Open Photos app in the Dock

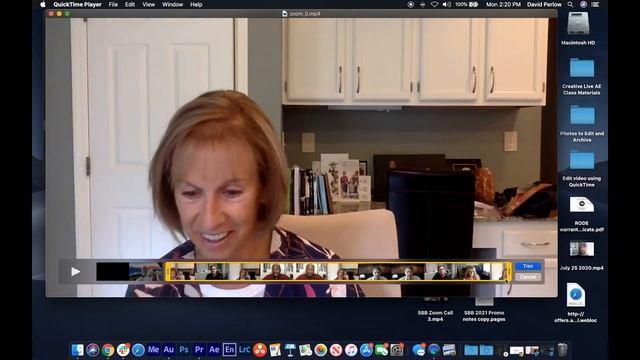pyautogui.click(x=321, y=350)
